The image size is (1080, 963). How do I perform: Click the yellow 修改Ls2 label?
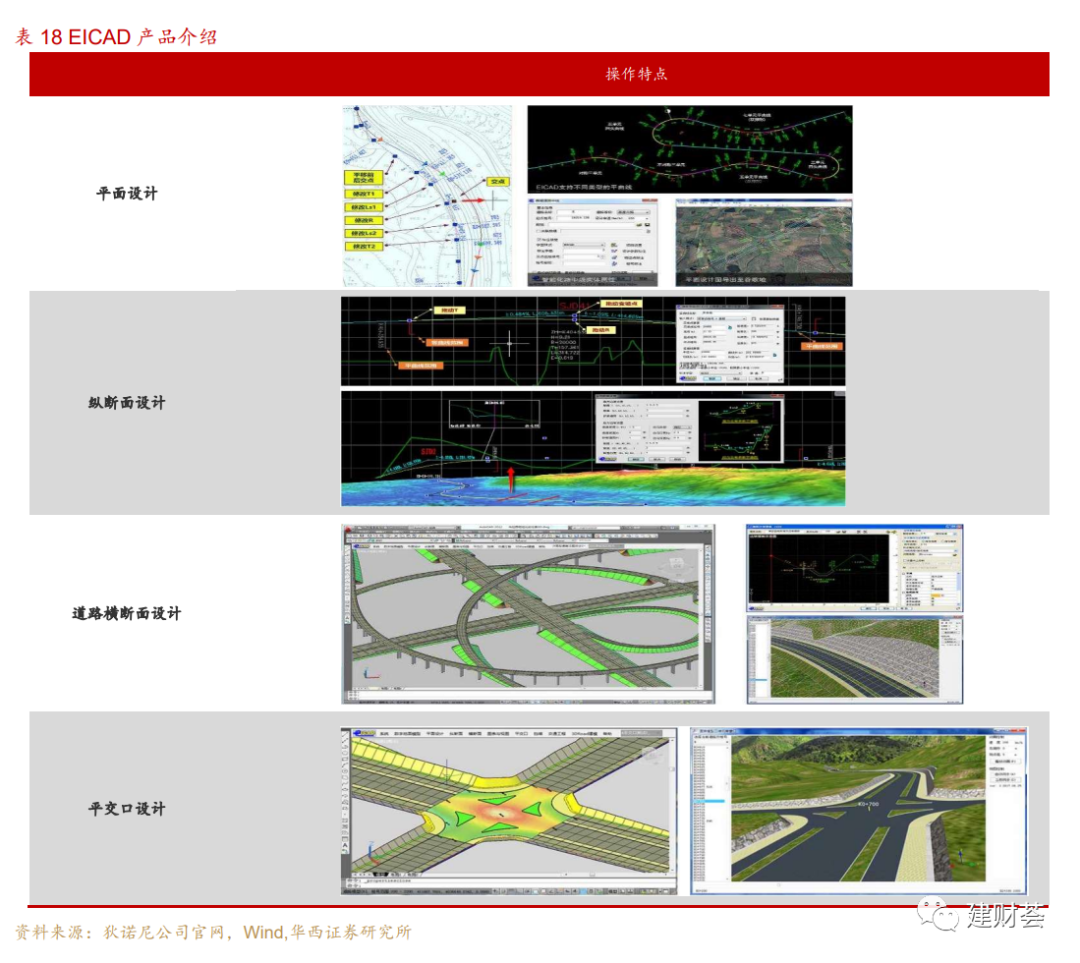click(x=363, y=234)
